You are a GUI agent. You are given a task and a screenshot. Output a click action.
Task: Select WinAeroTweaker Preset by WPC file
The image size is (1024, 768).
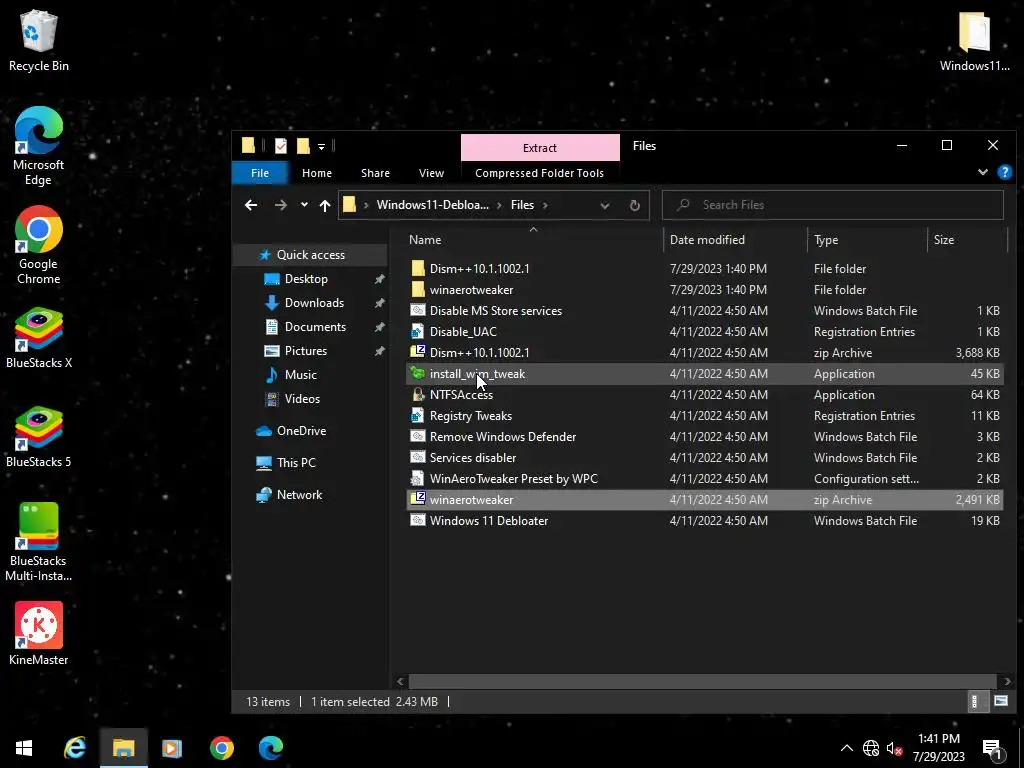click(x=705, y=479)
